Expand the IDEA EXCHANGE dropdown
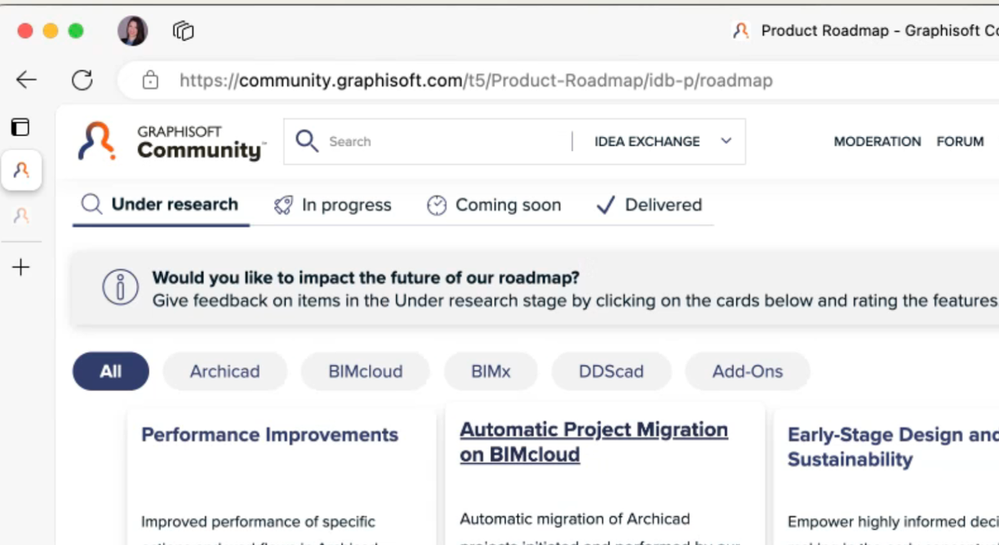Screen dimensions: 999x545 pyautogui.click(x=663, y=142)
